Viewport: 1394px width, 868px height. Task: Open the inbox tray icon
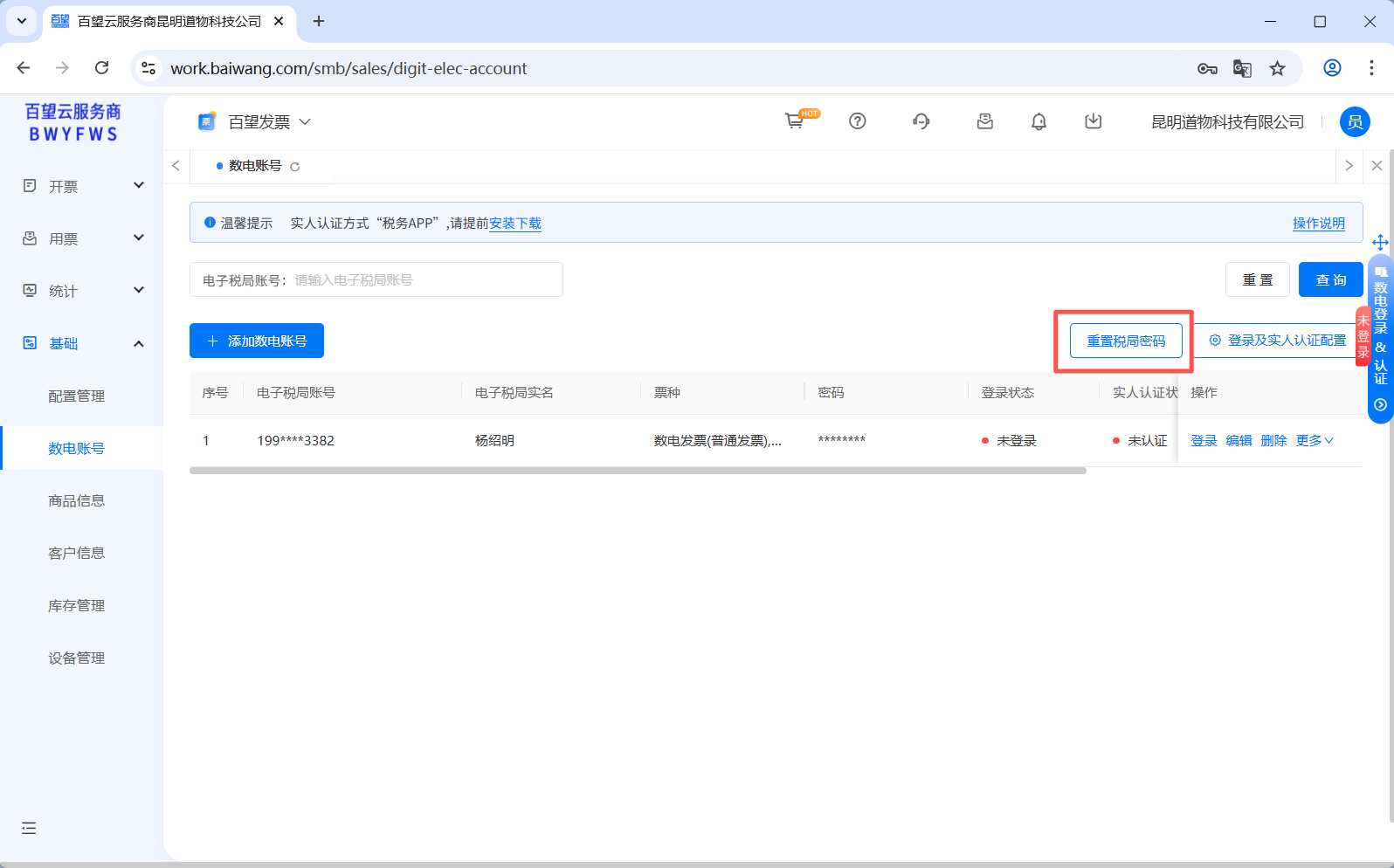(985, 121)
